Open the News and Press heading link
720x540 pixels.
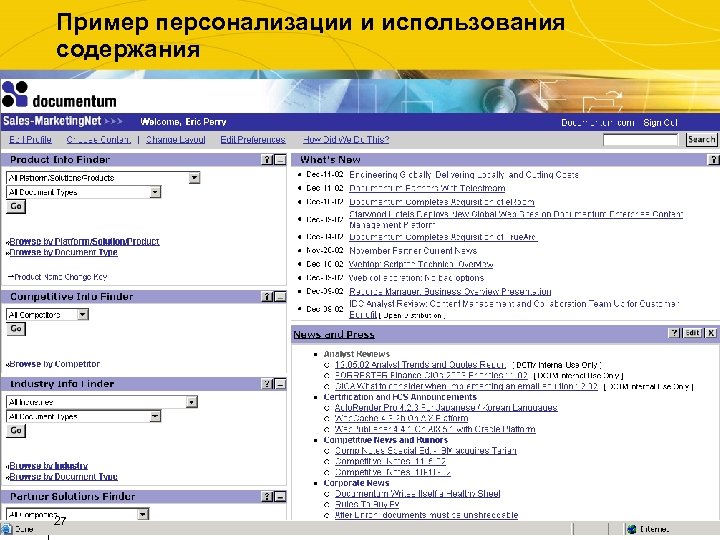[x=334, y=334]
